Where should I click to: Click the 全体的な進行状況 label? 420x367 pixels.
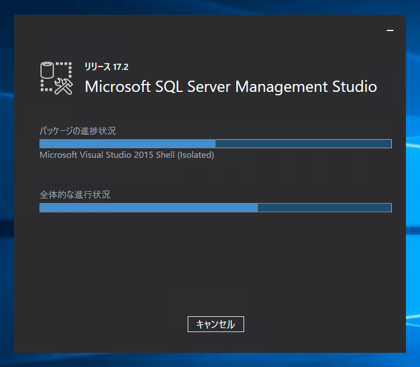[x=75, y=195]
